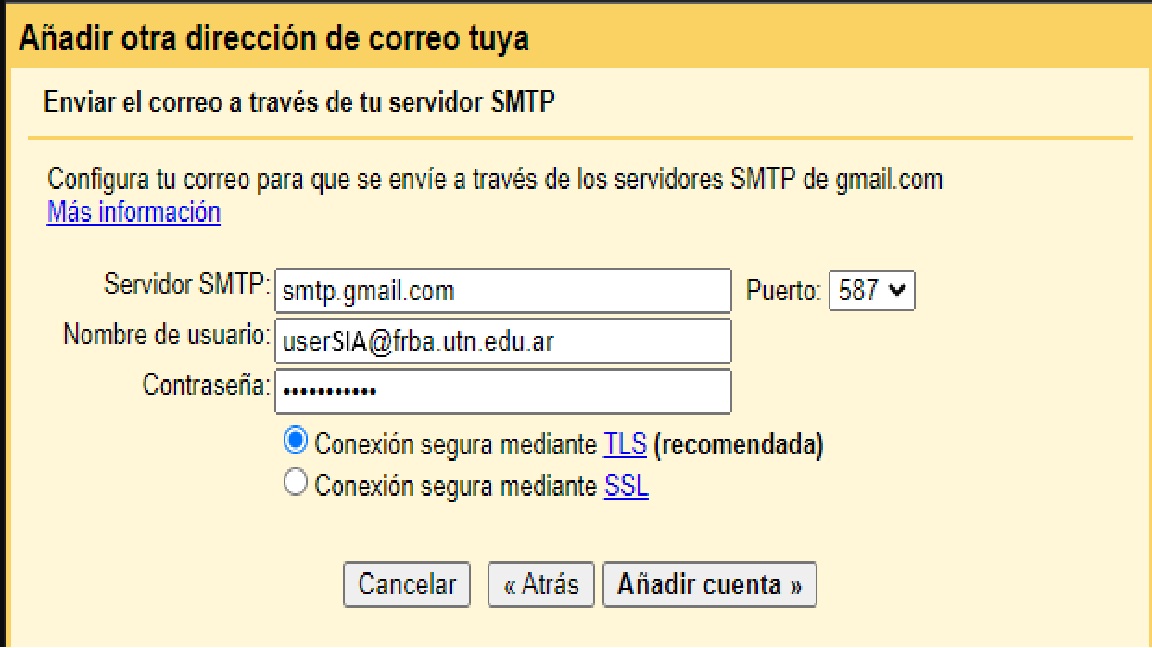Choose the SSL secure connection radio button

(x=296, y=485)
